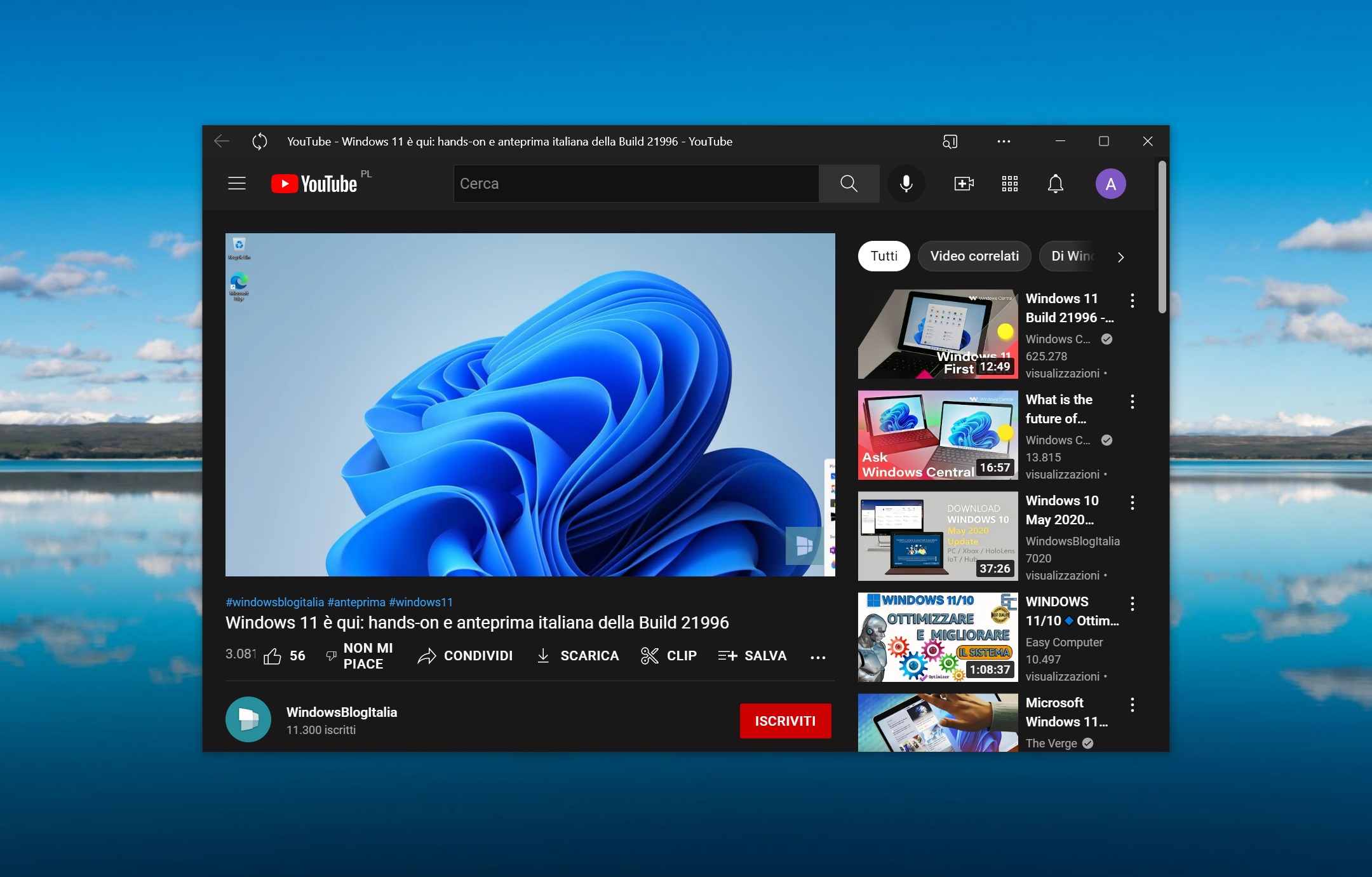Open the notifications bell
The image size is (1372, 877).
click(x=1055, y=184)
